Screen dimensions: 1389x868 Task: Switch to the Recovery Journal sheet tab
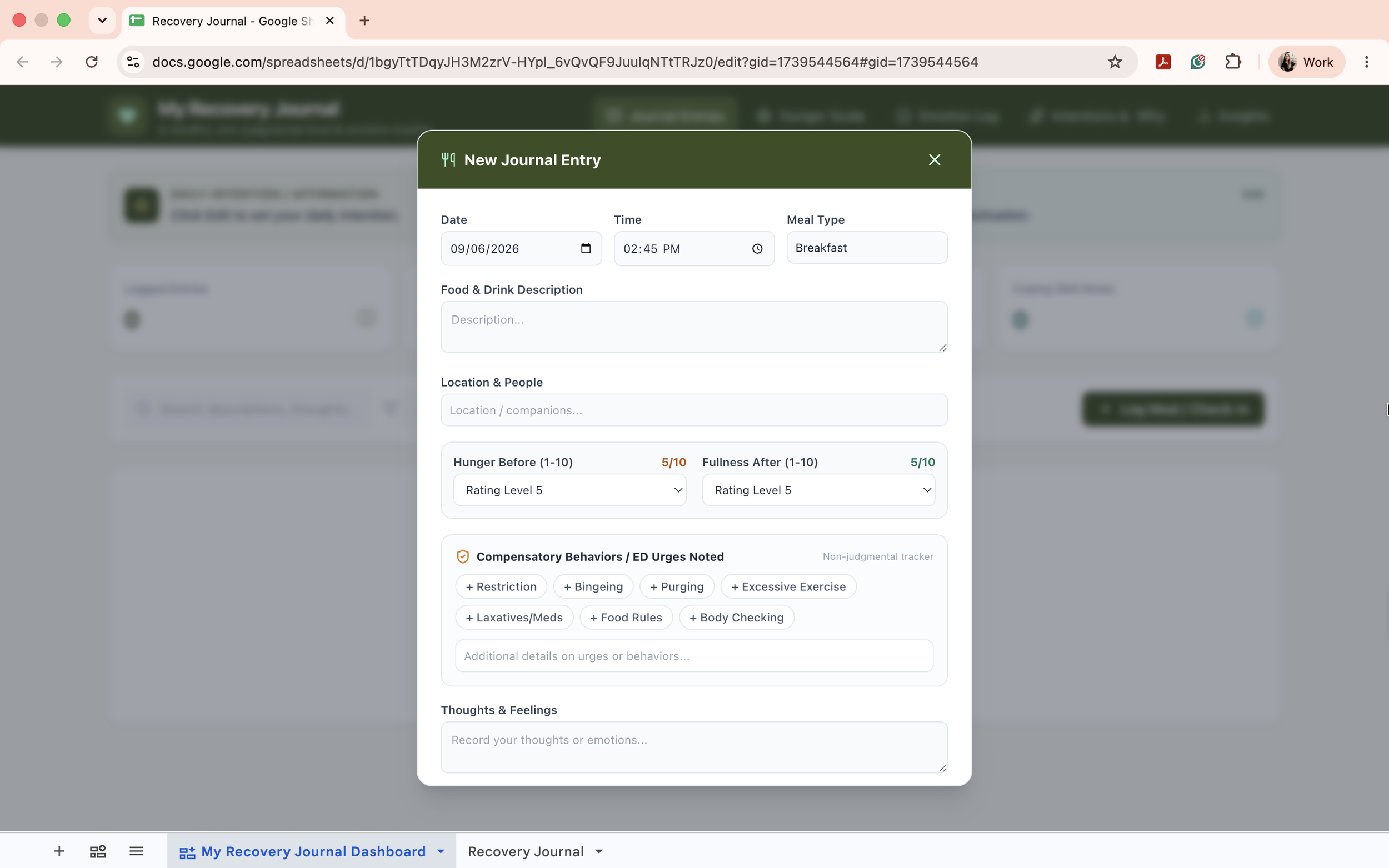pos(526,851)
